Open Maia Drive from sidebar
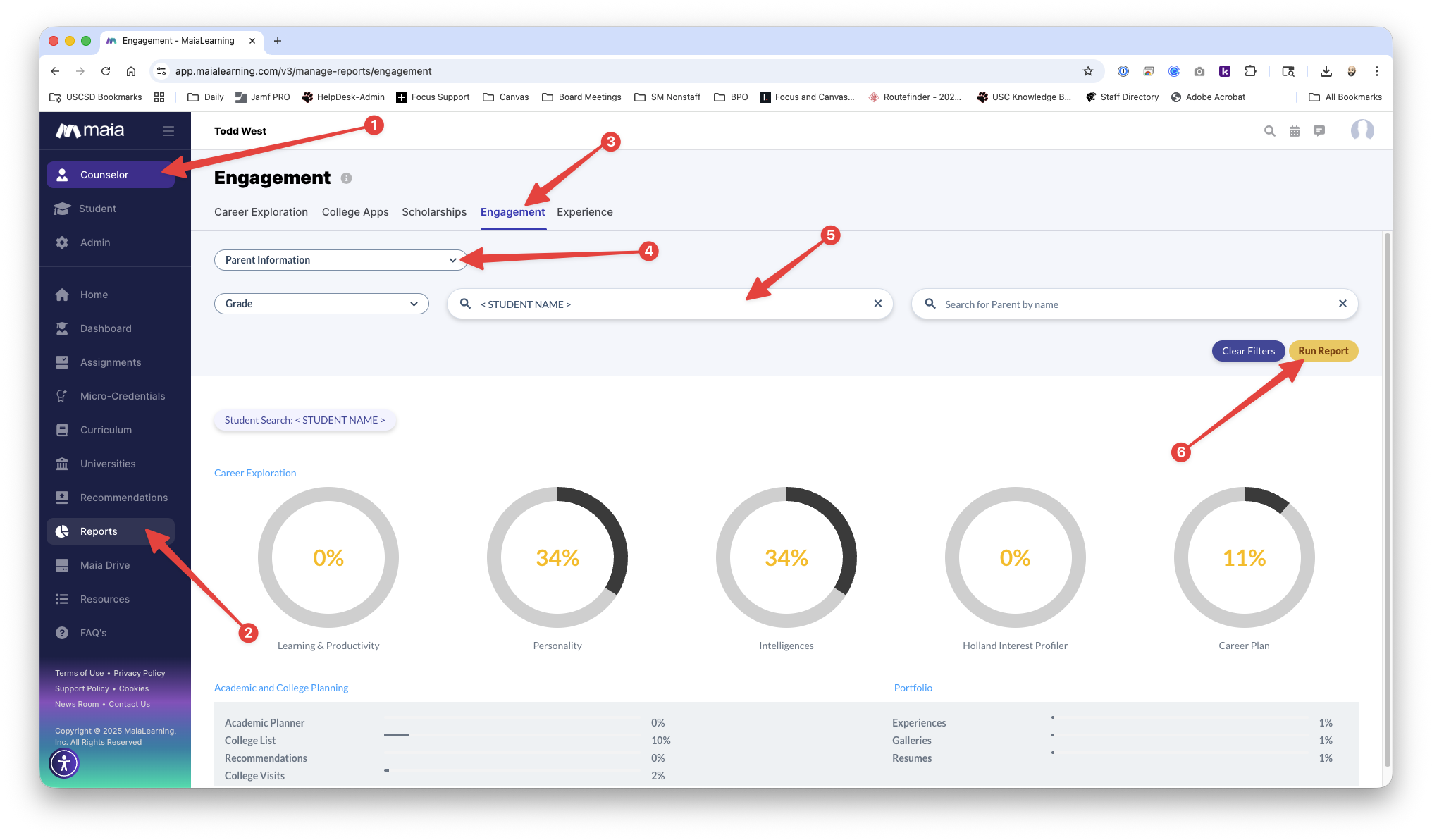 click(x=104, y=565)
